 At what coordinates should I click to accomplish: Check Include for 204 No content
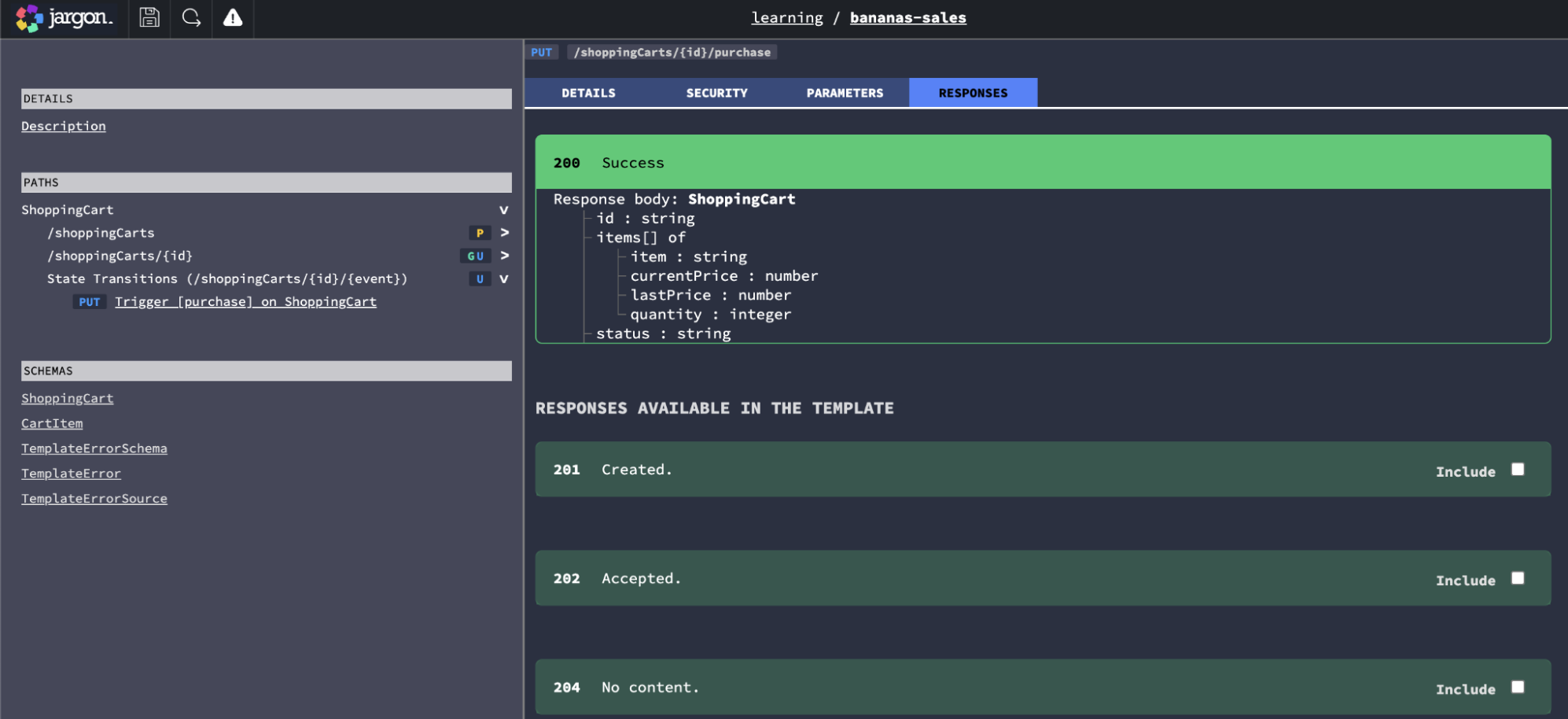[x=1518, y=687]
